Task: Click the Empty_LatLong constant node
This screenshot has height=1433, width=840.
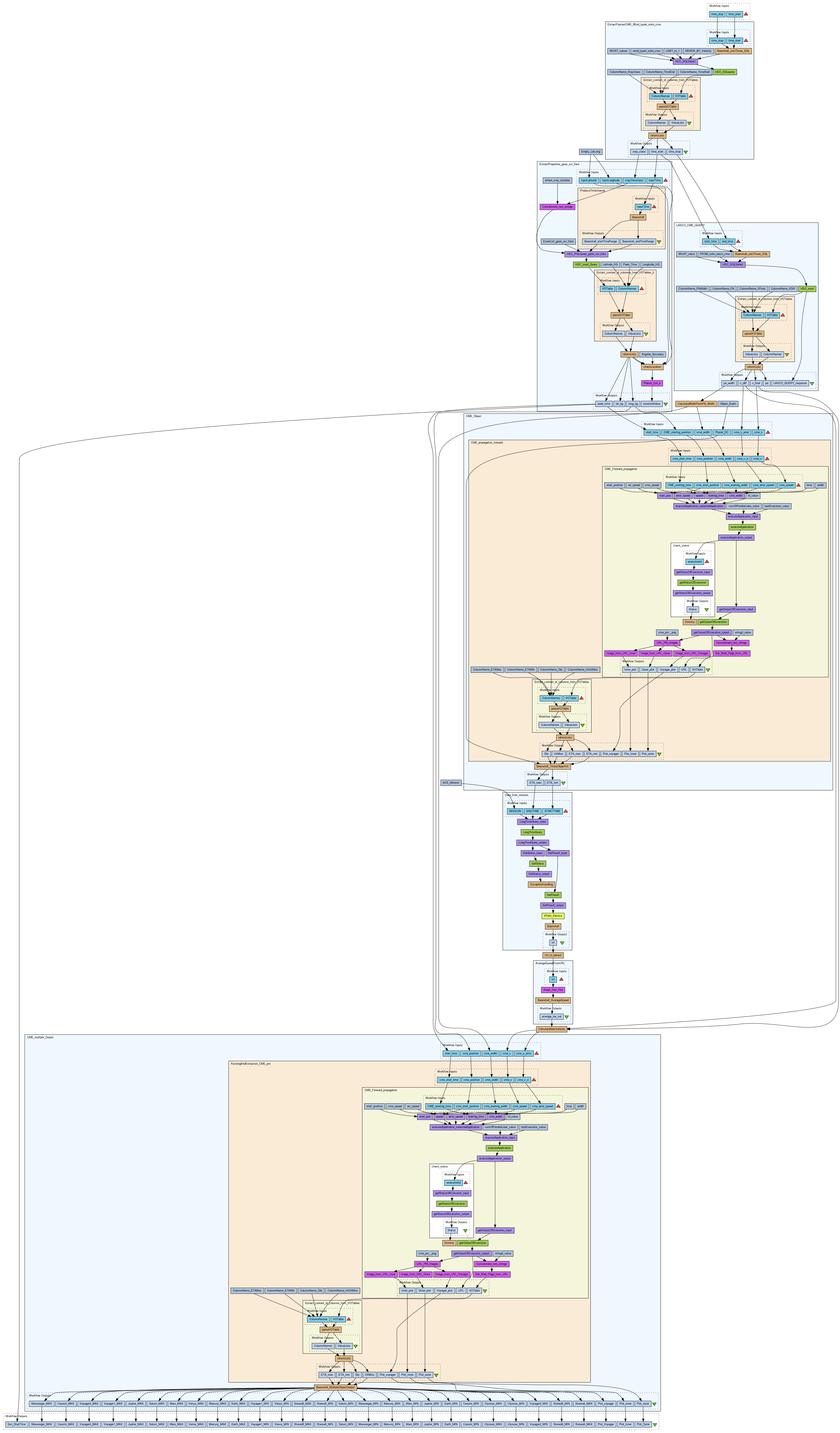Action: pyautogui.click(x=591, y=152)
